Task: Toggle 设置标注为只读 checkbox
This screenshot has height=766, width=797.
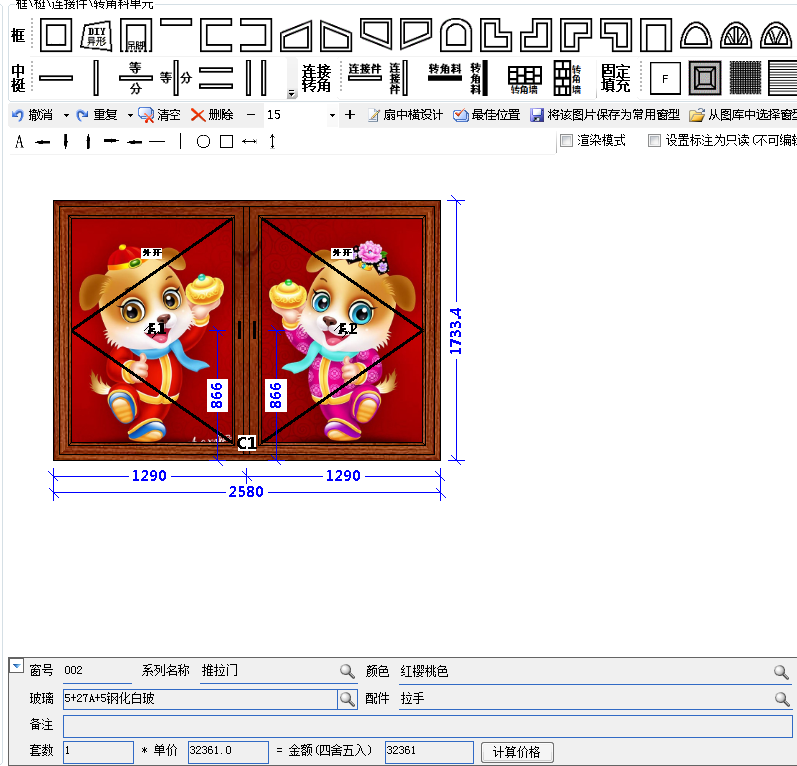Action: point(654,140)
